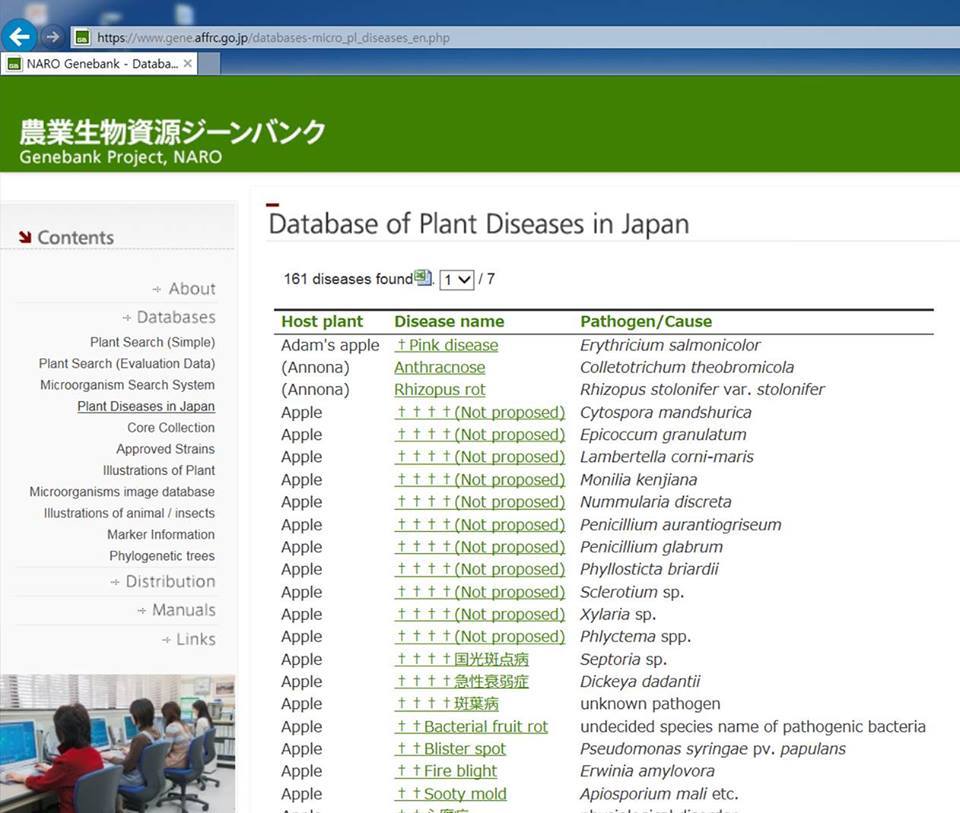
Task: Open Plant Search (Evaluation Data) link
Action: (x=127, y=364)
